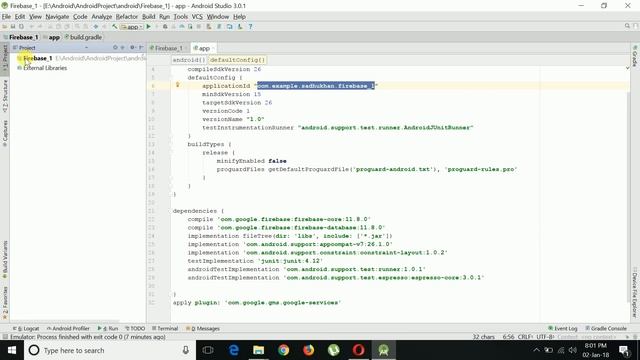The image size is (640, 360).
Task: Toggle the Gradle Console tool window
Action: point(606,328)
